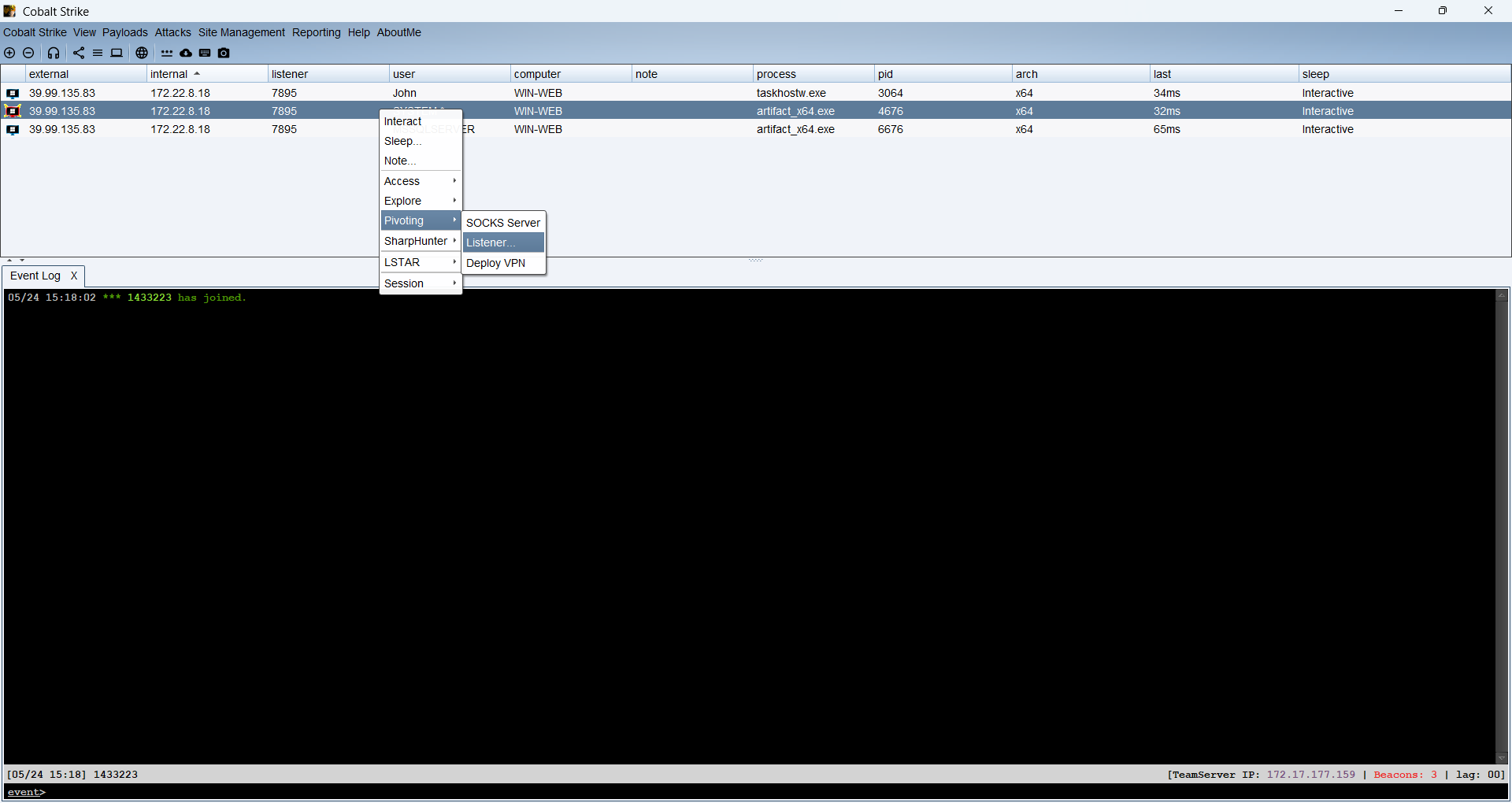Screen dimensions: 1512x803
Task: Open downloads via the cloud icon
Action: (x=186, y=53)
